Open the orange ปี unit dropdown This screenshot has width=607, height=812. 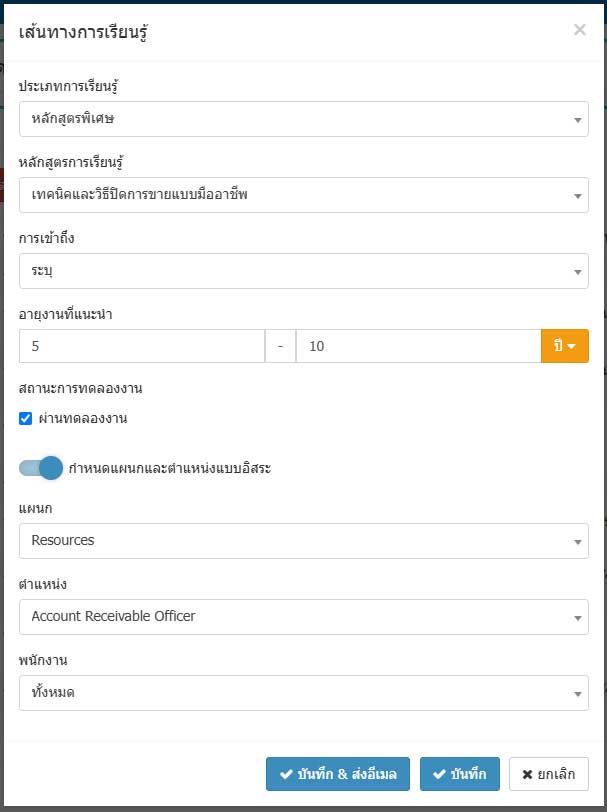[x=565, y=346]
